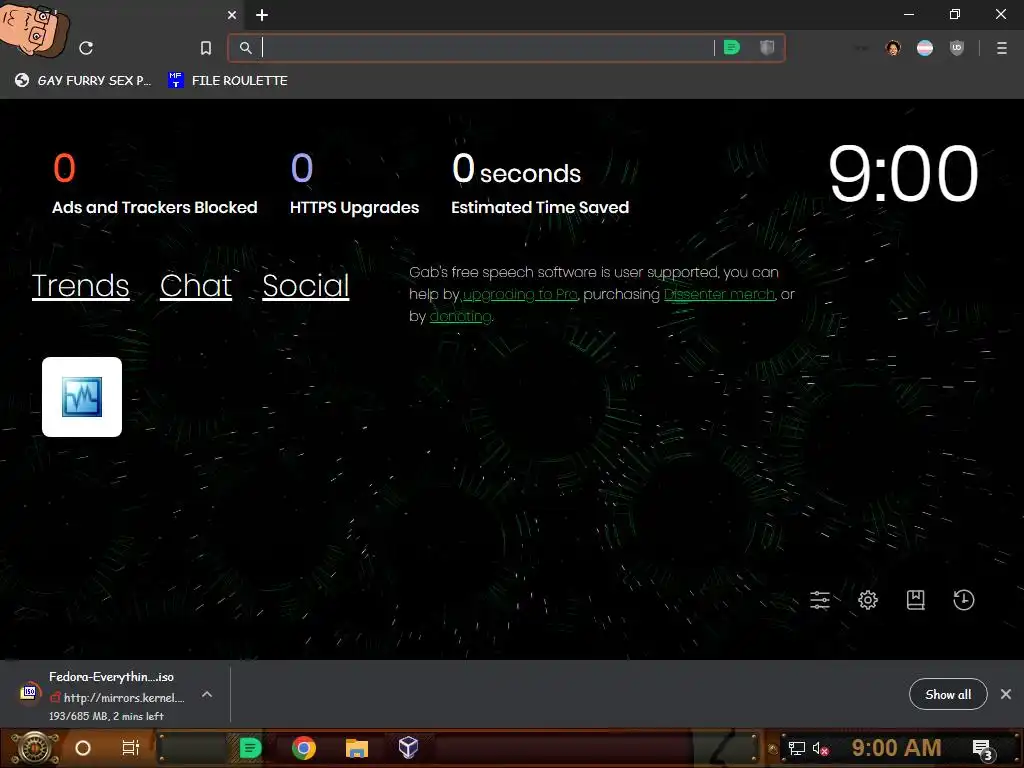Open the top site tile with monitor icon

[x=82, y=396]
